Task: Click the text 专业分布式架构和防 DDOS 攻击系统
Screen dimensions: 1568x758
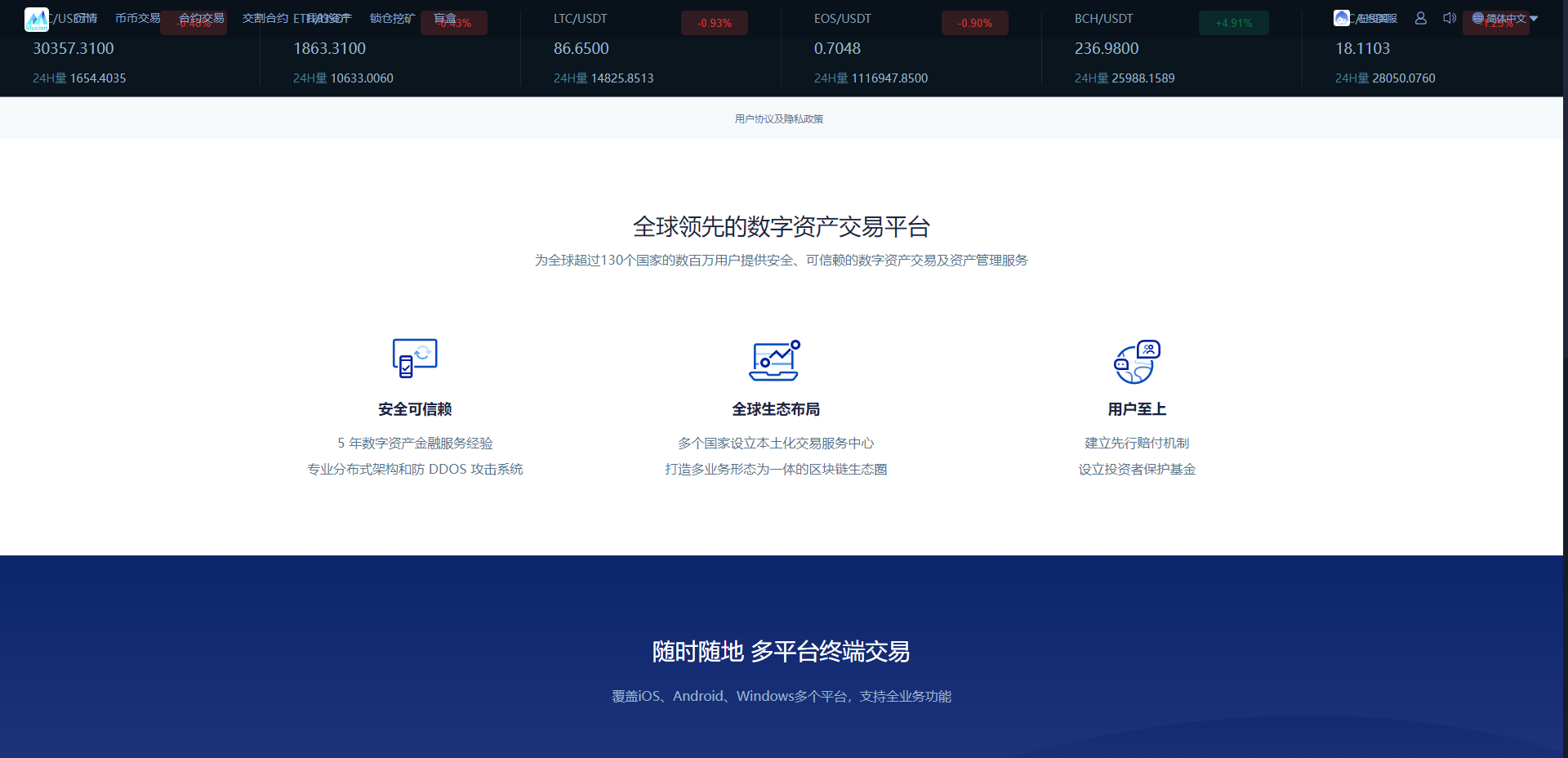Action: point(415,470)
